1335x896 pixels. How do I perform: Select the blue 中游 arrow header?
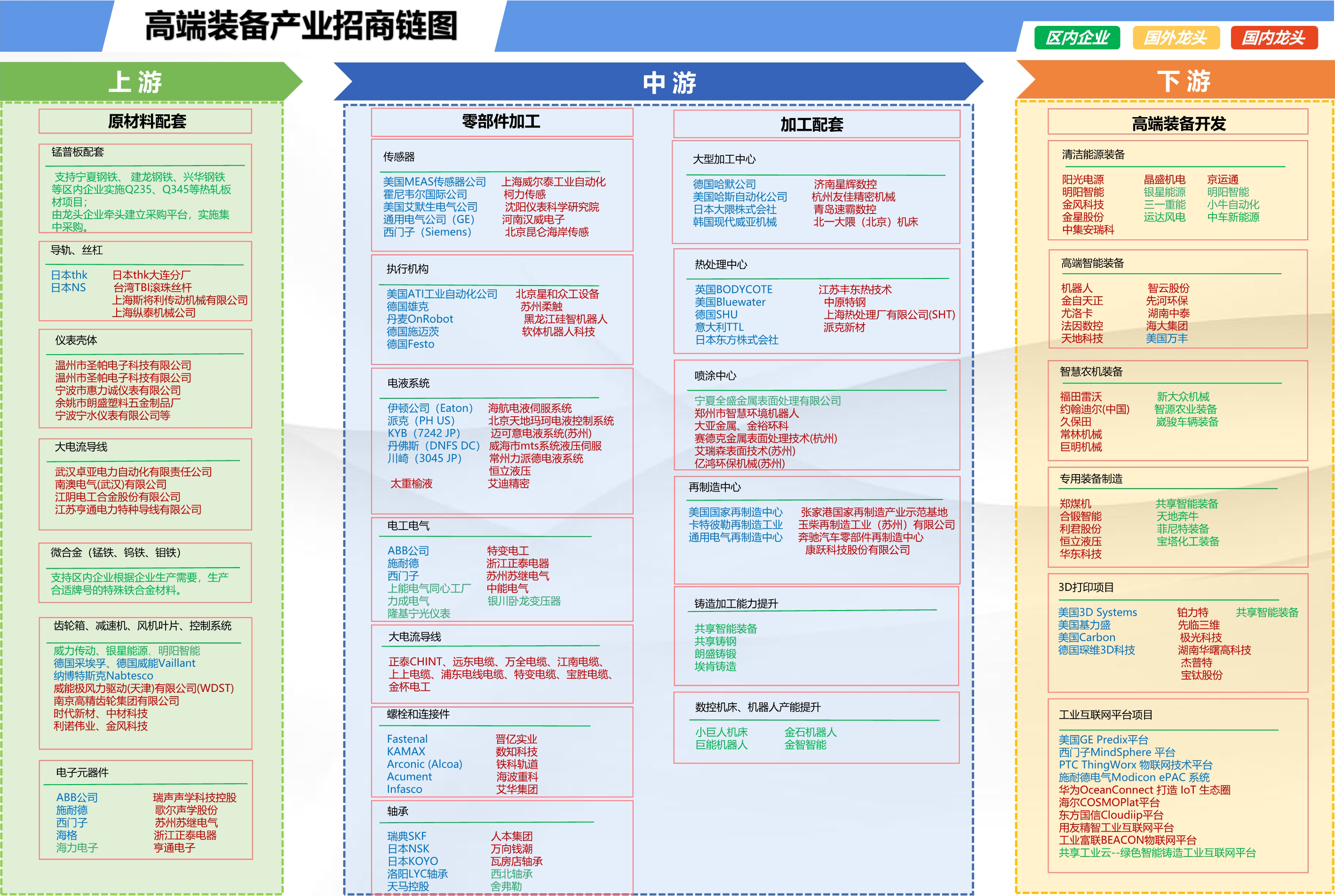point(659,82)
